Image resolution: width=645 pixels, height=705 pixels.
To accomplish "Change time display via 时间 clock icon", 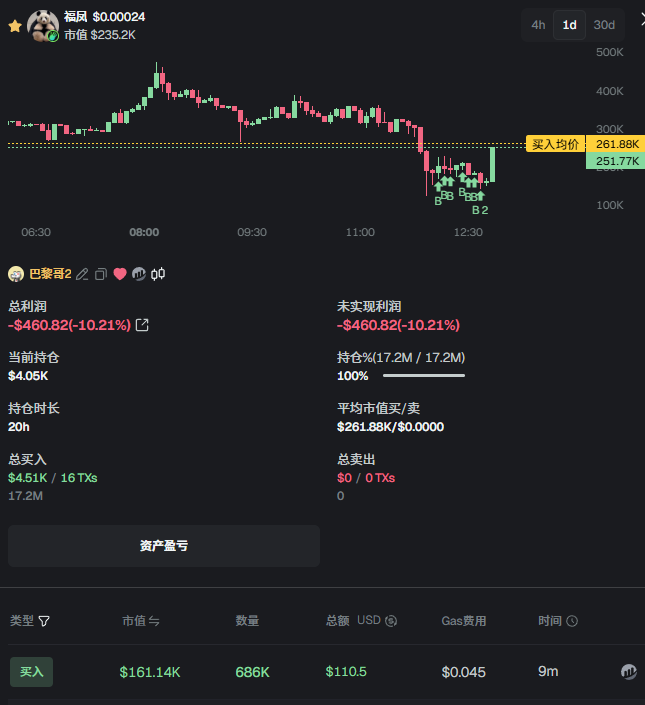I will point(572,621).
